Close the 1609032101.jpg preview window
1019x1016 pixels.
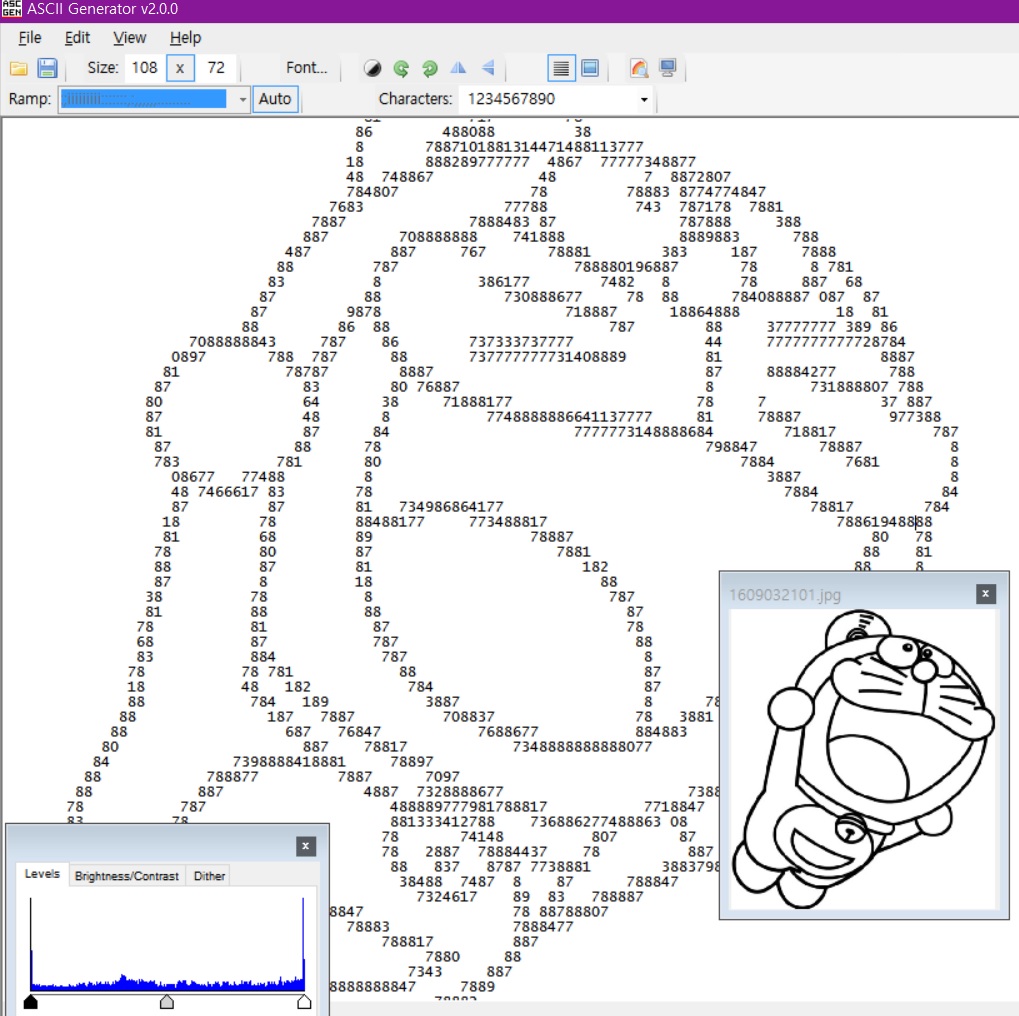[x=985, y=593]
